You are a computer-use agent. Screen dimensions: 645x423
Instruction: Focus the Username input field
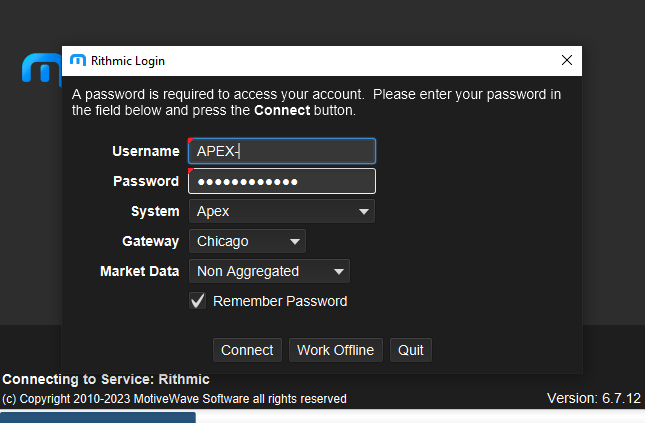point(282,151)
